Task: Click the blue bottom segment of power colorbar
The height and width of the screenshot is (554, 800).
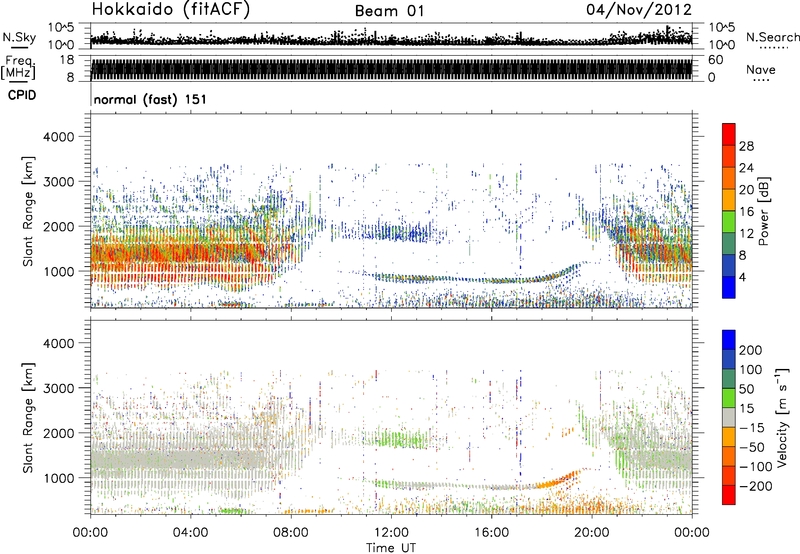Action: click(729, 287)
